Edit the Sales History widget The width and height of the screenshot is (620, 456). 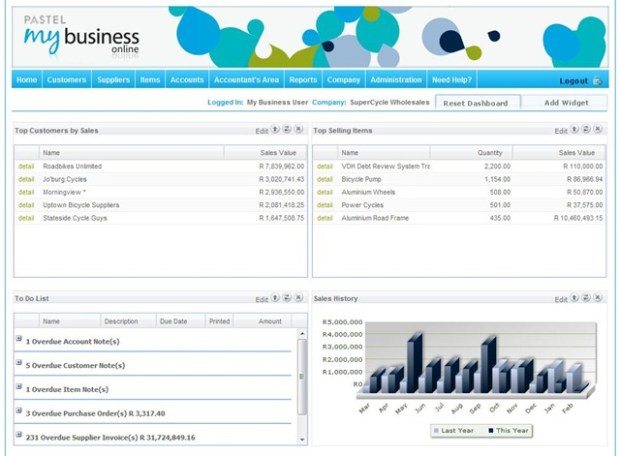561,299
